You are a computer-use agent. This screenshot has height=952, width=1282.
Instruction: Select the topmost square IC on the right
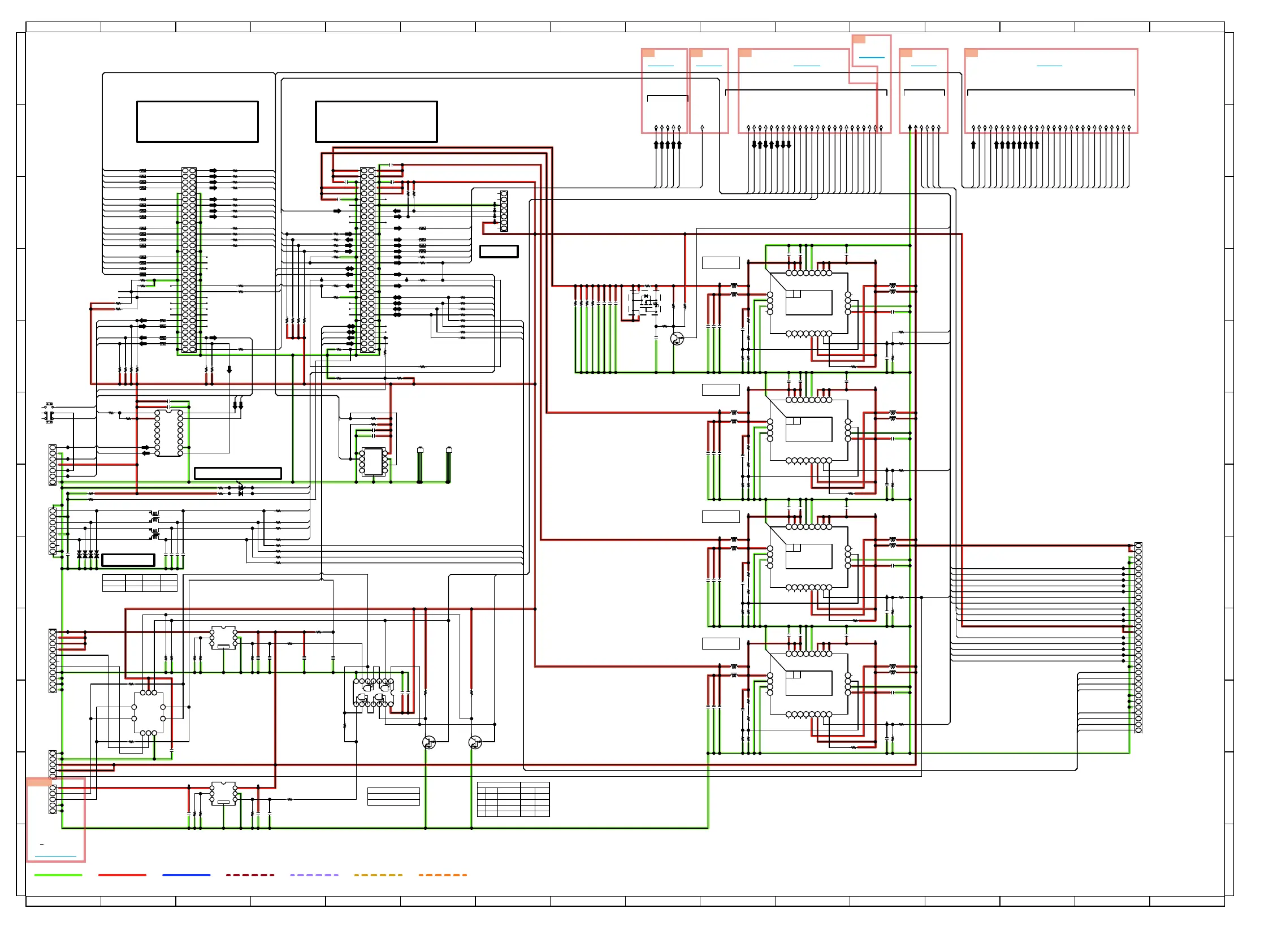point(809,303)
